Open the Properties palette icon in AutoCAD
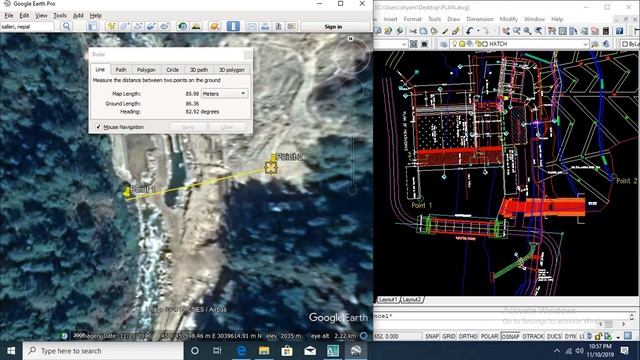Screen dimensions: 640x360 coord(552,31)
